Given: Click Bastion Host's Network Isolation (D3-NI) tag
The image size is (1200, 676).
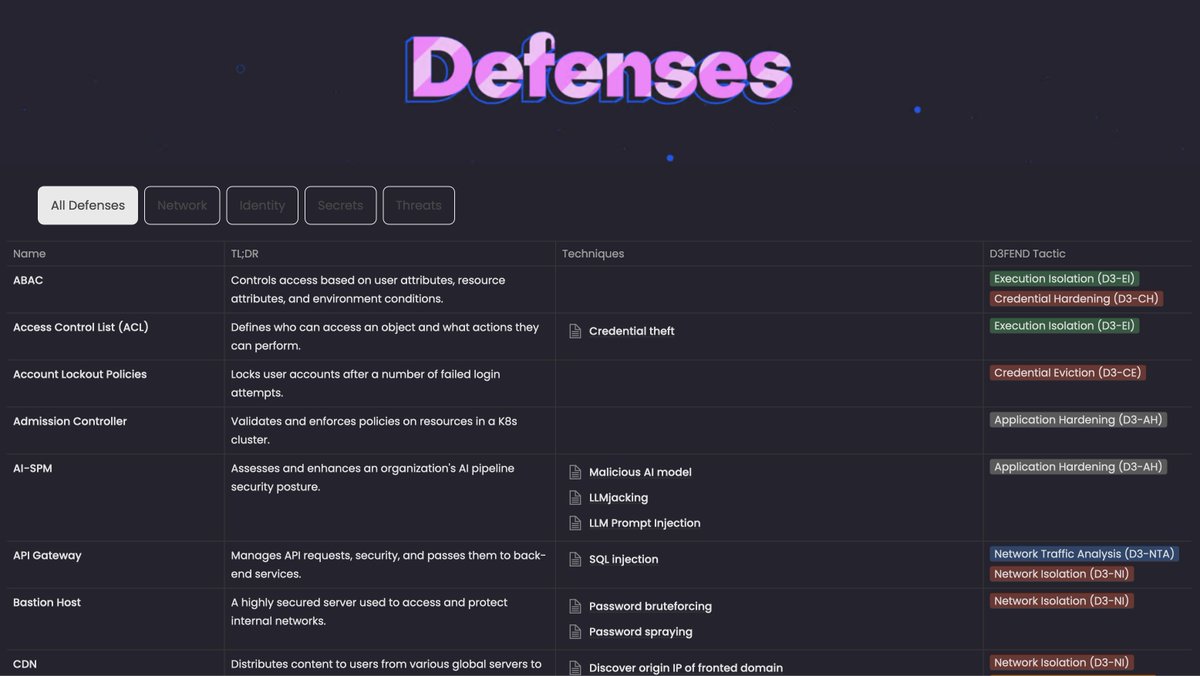Looking at the screenshot, I should pos(1062,601).
